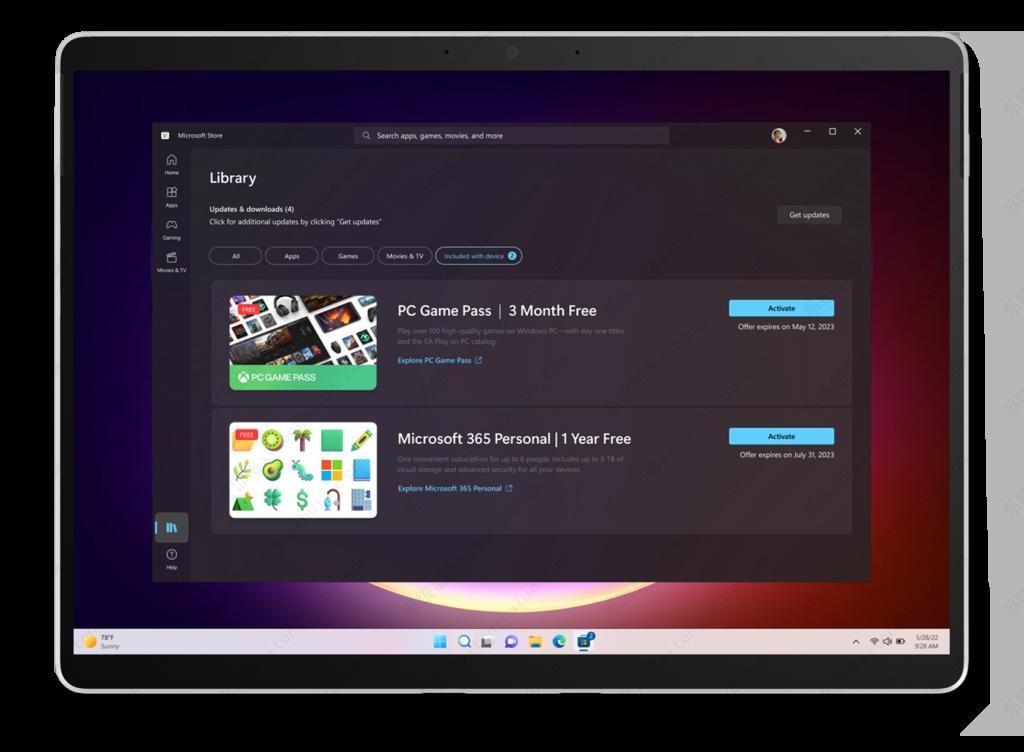Open the Start menu
Viewport: 1024px width, 752px height.
point(438,641)
